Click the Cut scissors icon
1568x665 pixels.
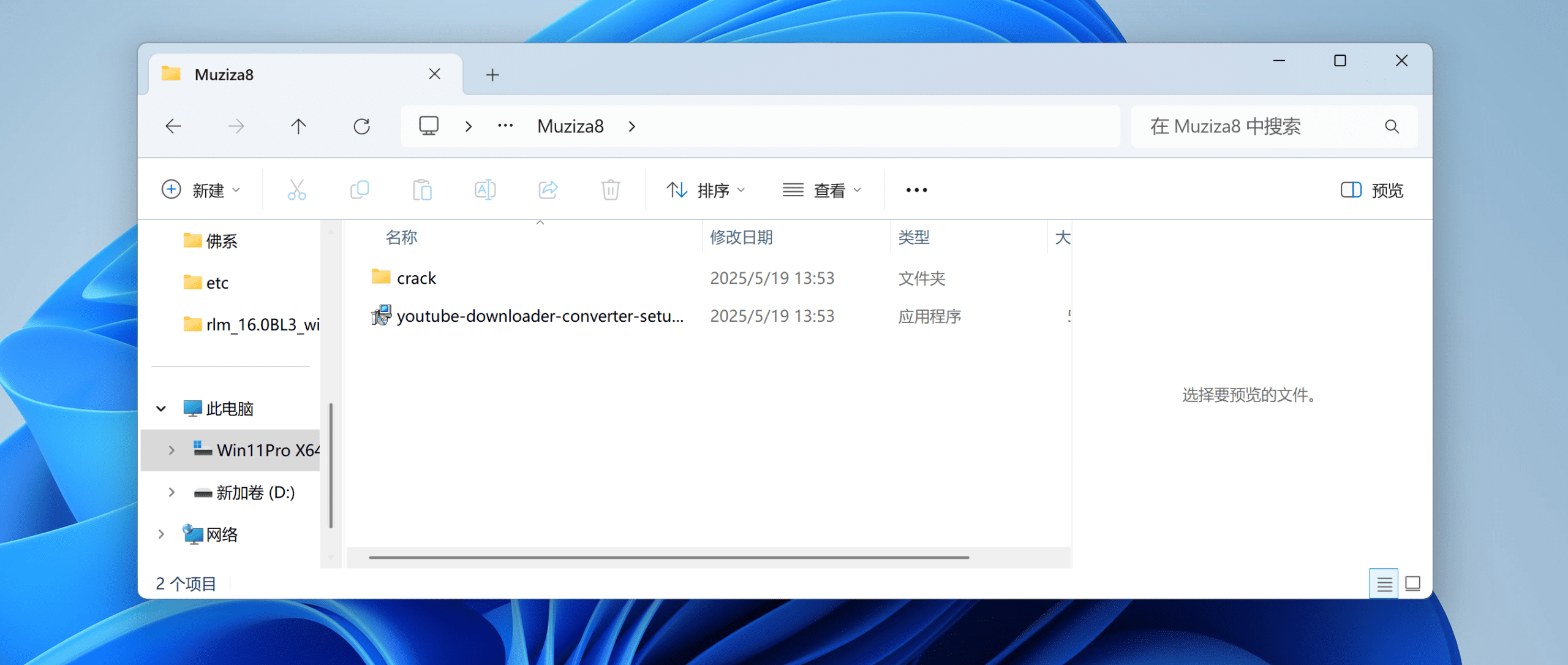[x=296, y=190]
